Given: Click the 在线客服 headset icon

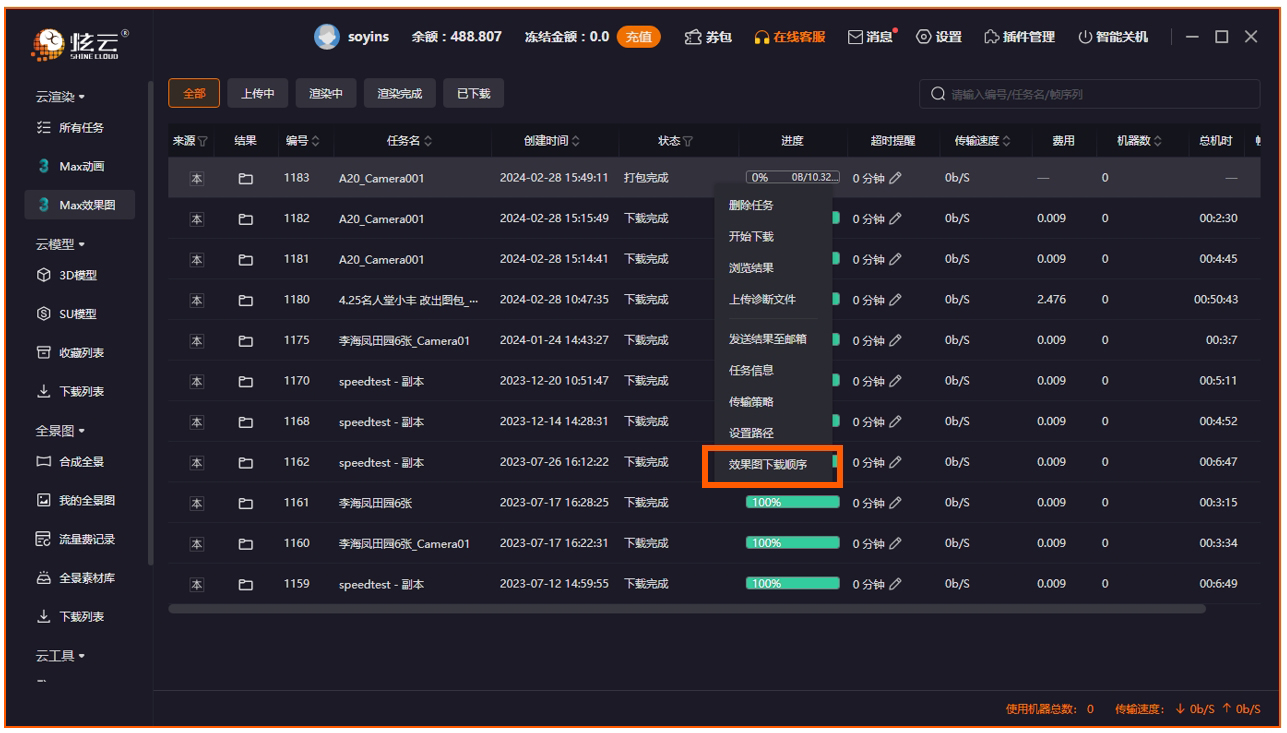Looking at the screenshot, I should pos(762,37).
